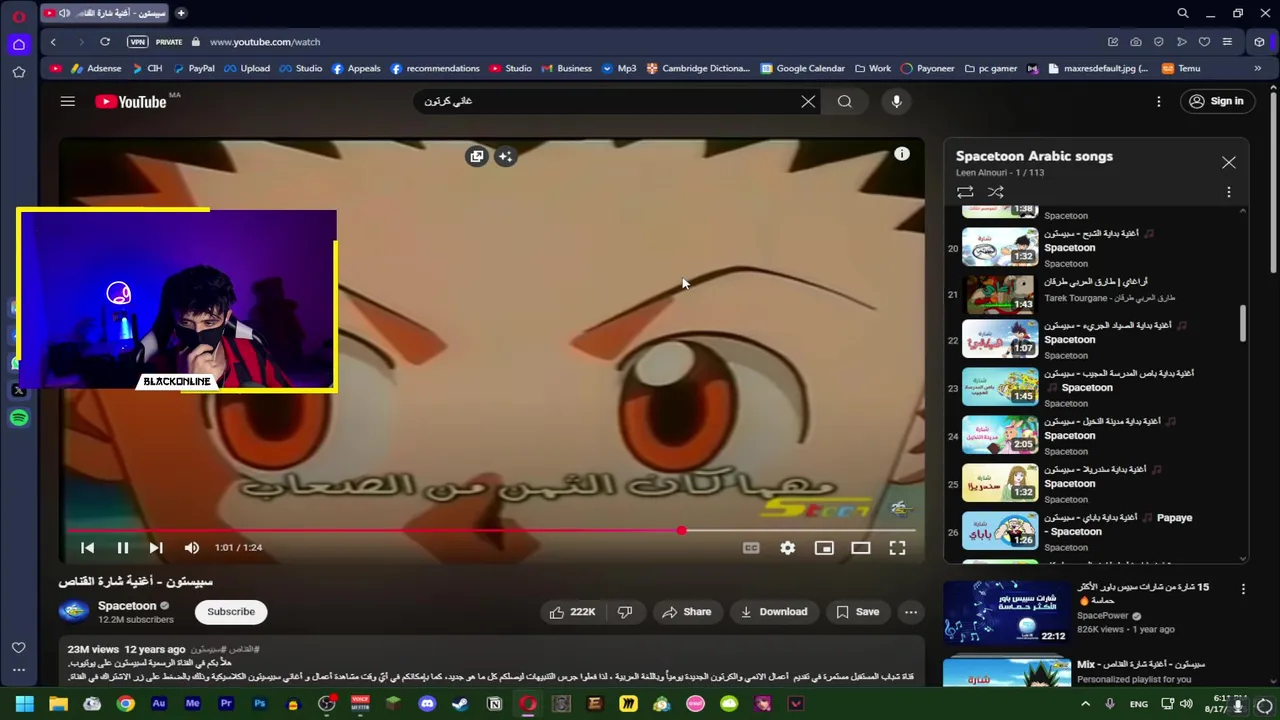This screenshot has height=720, width=1280.
Task: Click the Sign in button
Action: point(1216,101)
